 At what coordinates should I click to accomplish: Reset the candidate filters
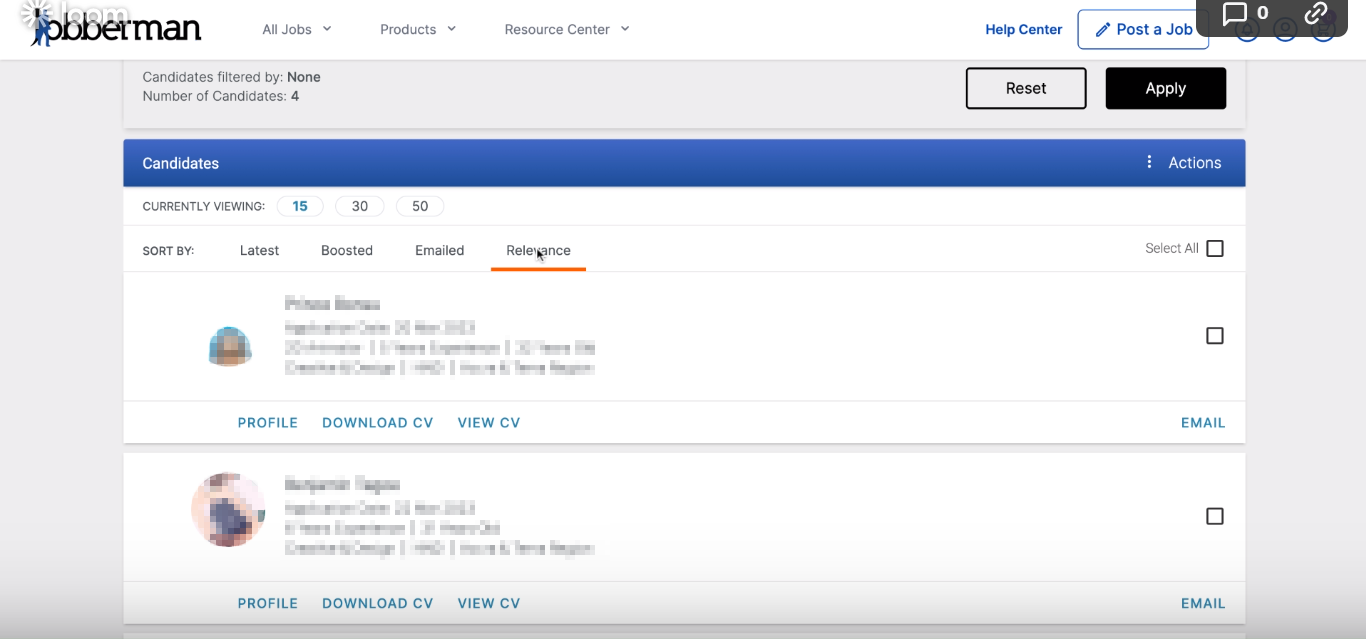tap(1026, 88)
